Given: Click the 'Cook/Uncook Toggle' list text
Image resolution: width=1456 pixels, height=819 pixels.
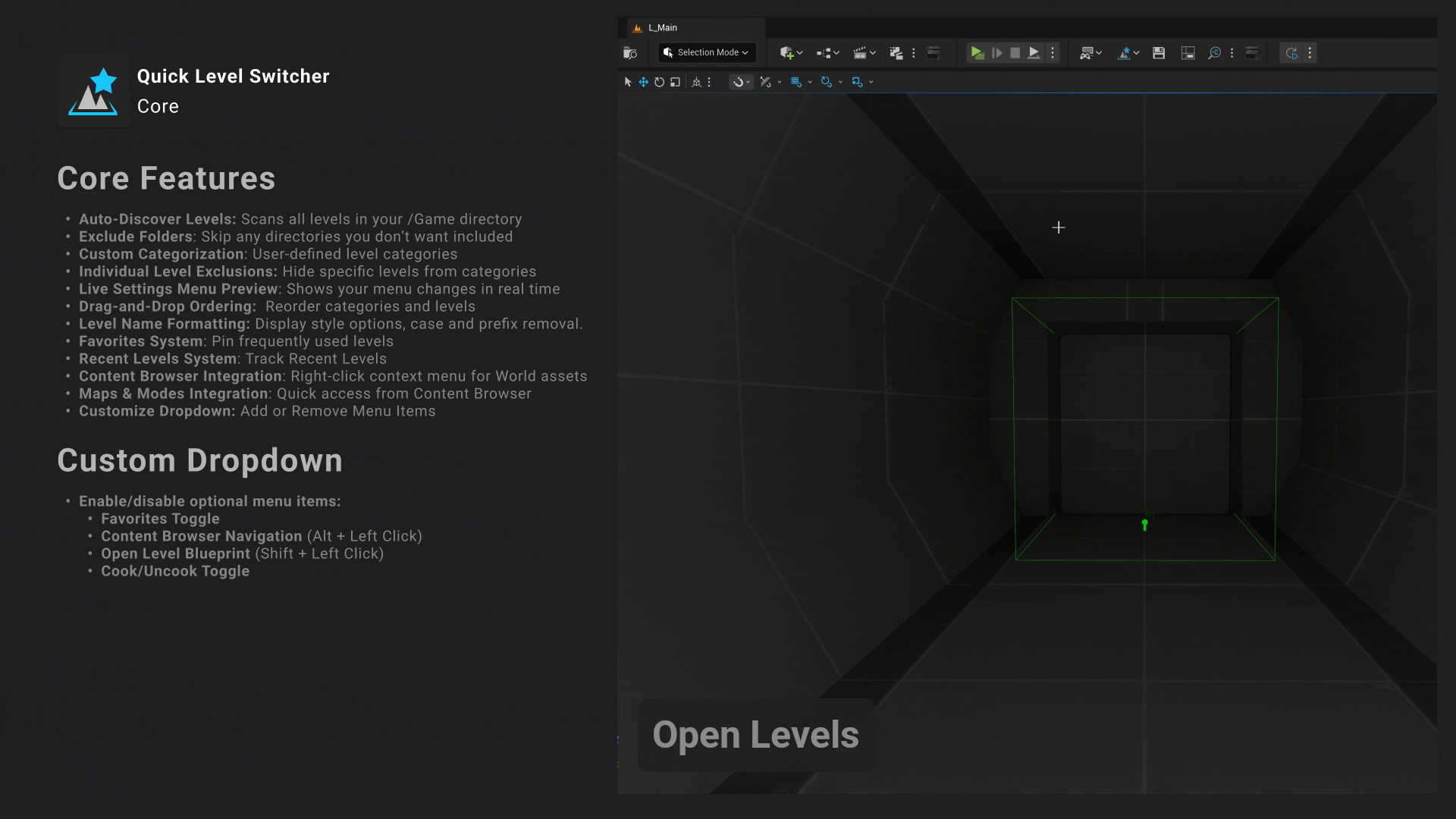Looking at the screenshot, I should pyautogui.click(x=175, y=571).
